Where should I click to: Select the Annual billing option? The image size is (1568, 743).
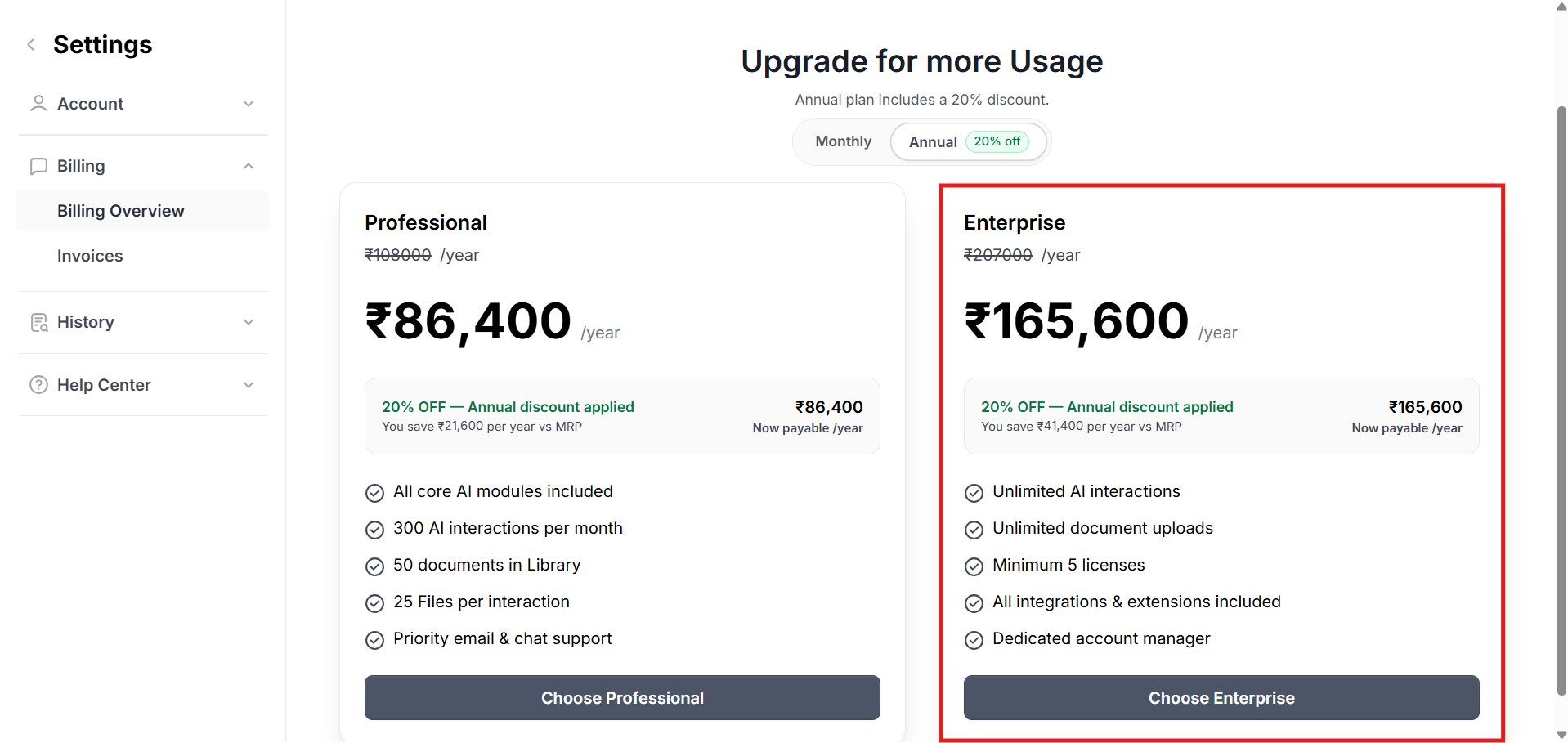[933, 142]
